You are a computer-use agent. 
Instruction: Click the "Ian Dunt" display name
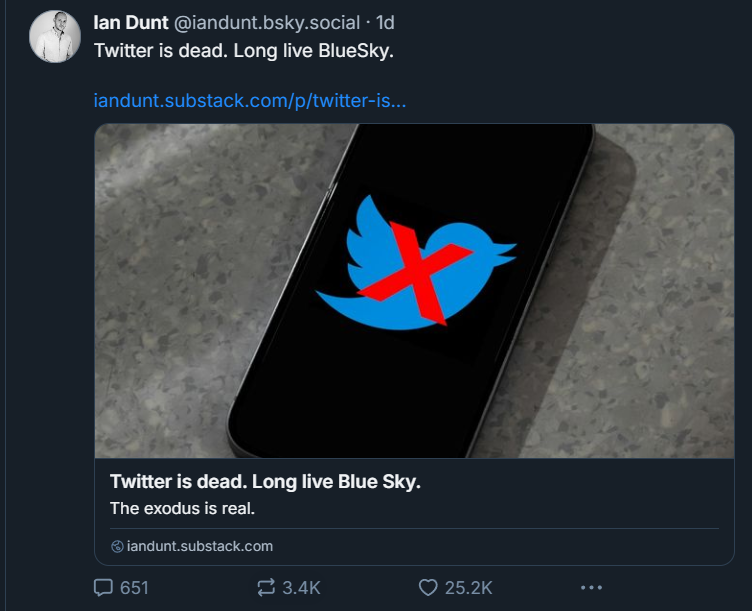[x=130, y=23]
